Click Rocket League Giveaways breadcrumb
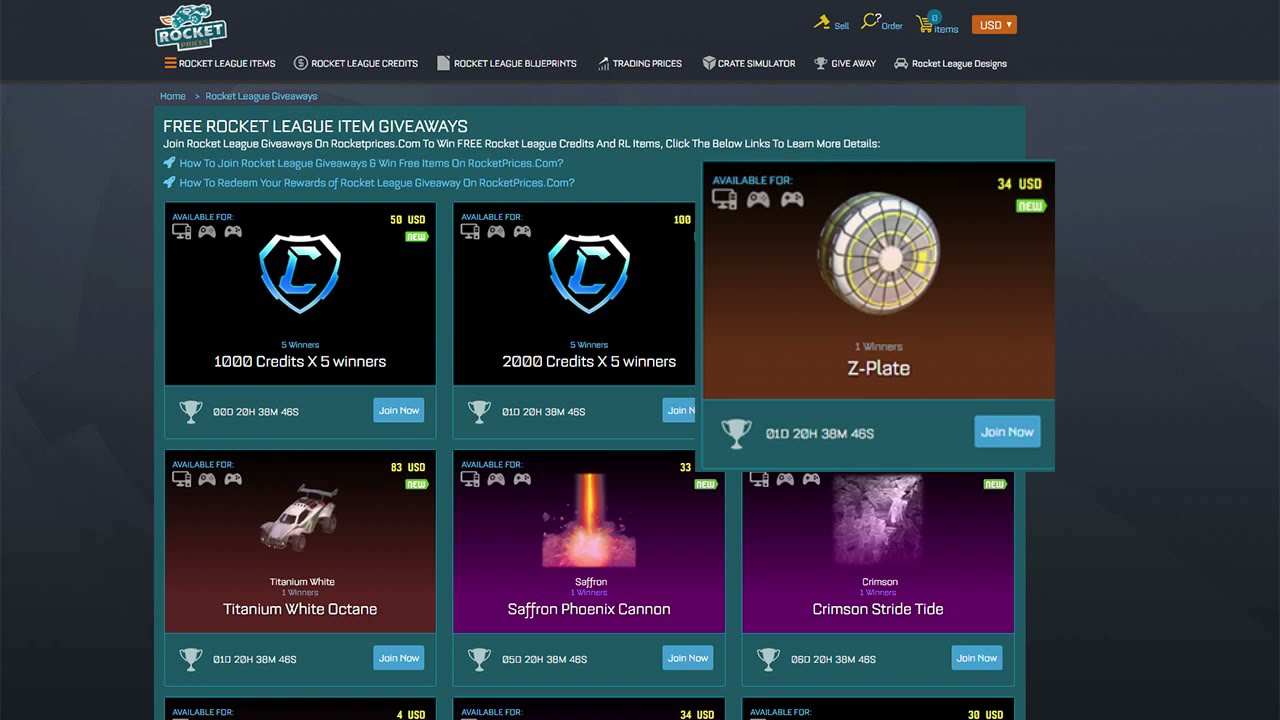 [x=261, y=96]
